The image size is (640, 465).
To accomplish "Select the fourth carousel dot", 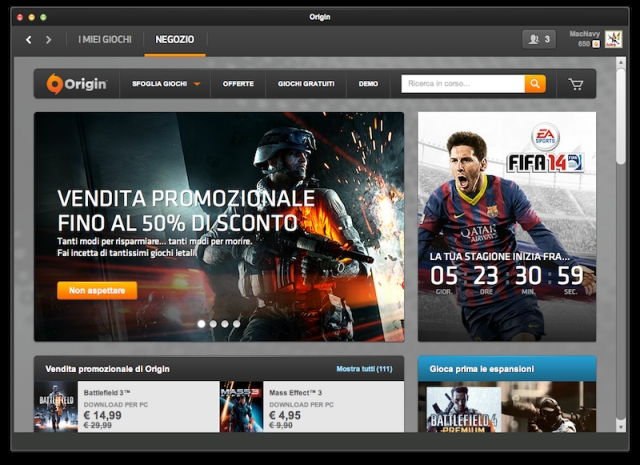I will click(x=237, y=324).
